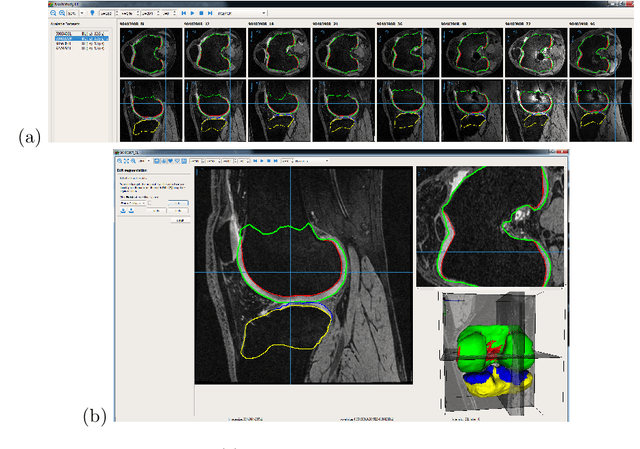Open the wide combo box in the overview toolbar
Viewport: 640px width, 449px height.
(x=242, y=13)
